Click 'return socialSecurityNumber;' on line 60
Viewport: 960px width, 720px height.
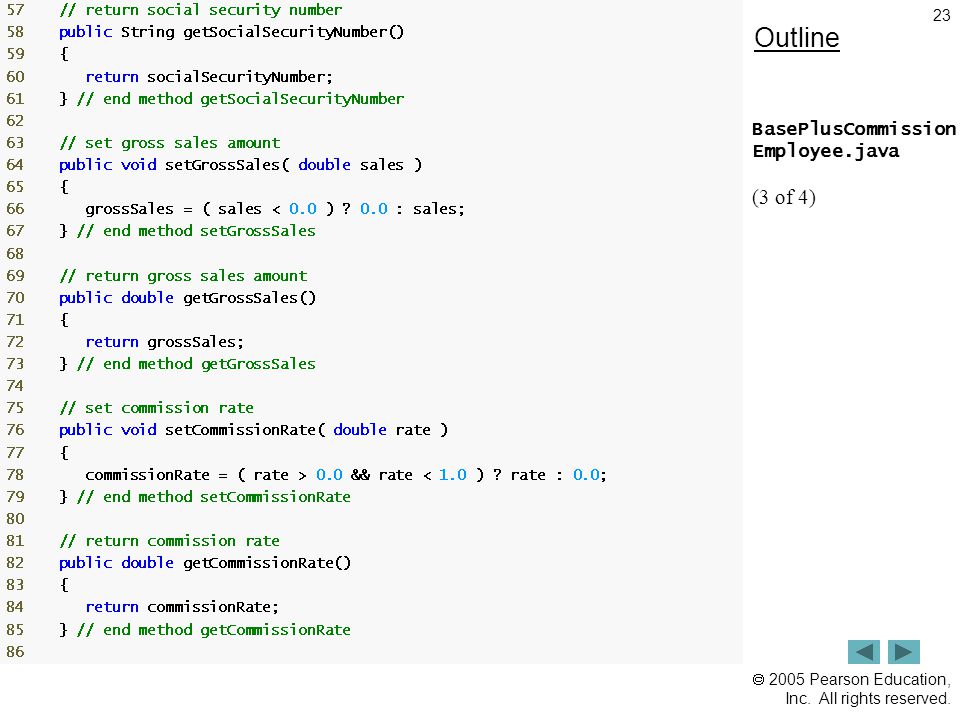(x=209, y=77)
